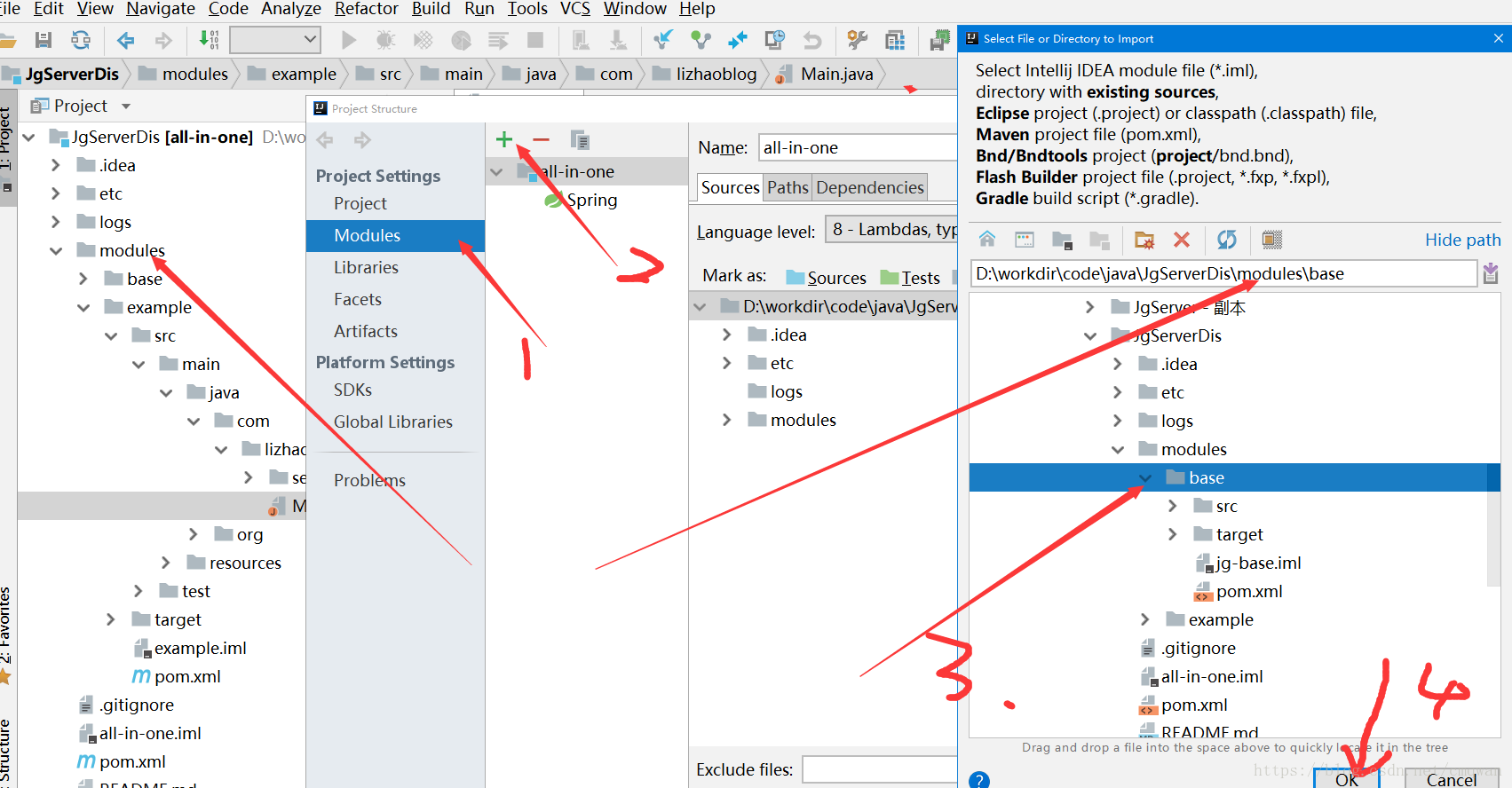Collapse JgServerDis folder in import dialog tree
1512x788 pixels.
1090,336
